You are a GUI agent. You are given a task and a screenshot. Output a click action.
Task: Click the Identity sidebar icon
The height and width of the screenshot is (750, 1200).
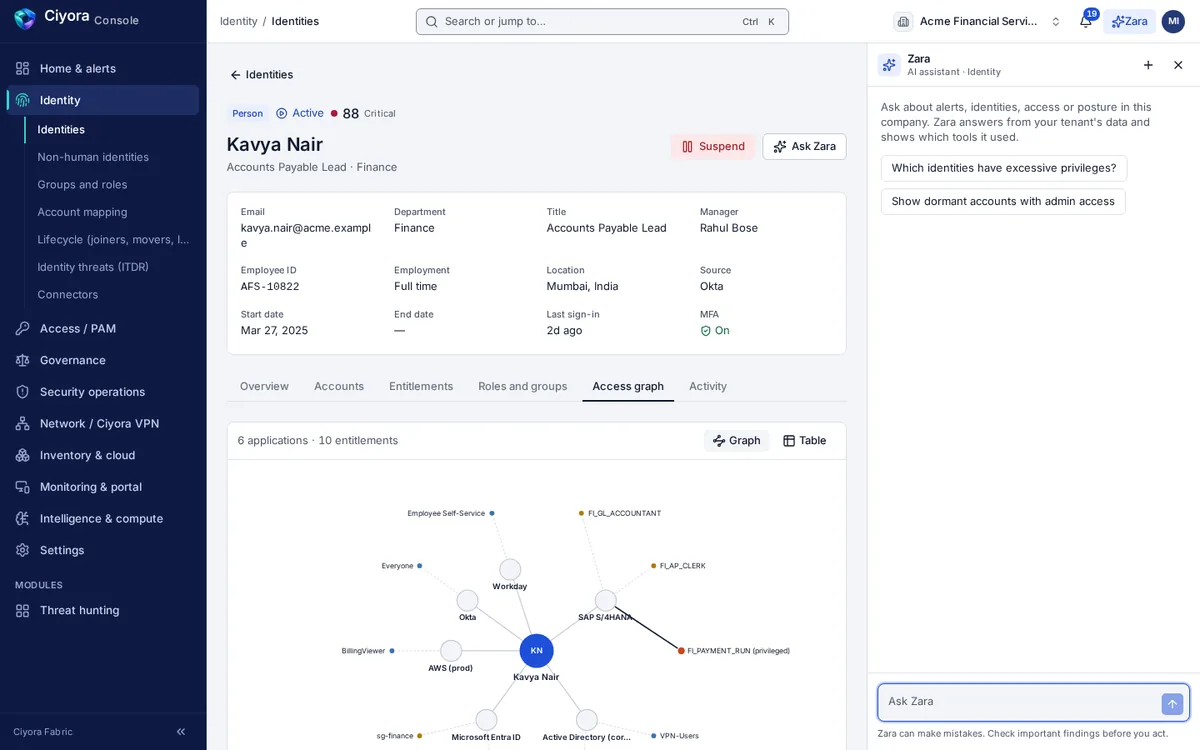[x=22, y=100]
